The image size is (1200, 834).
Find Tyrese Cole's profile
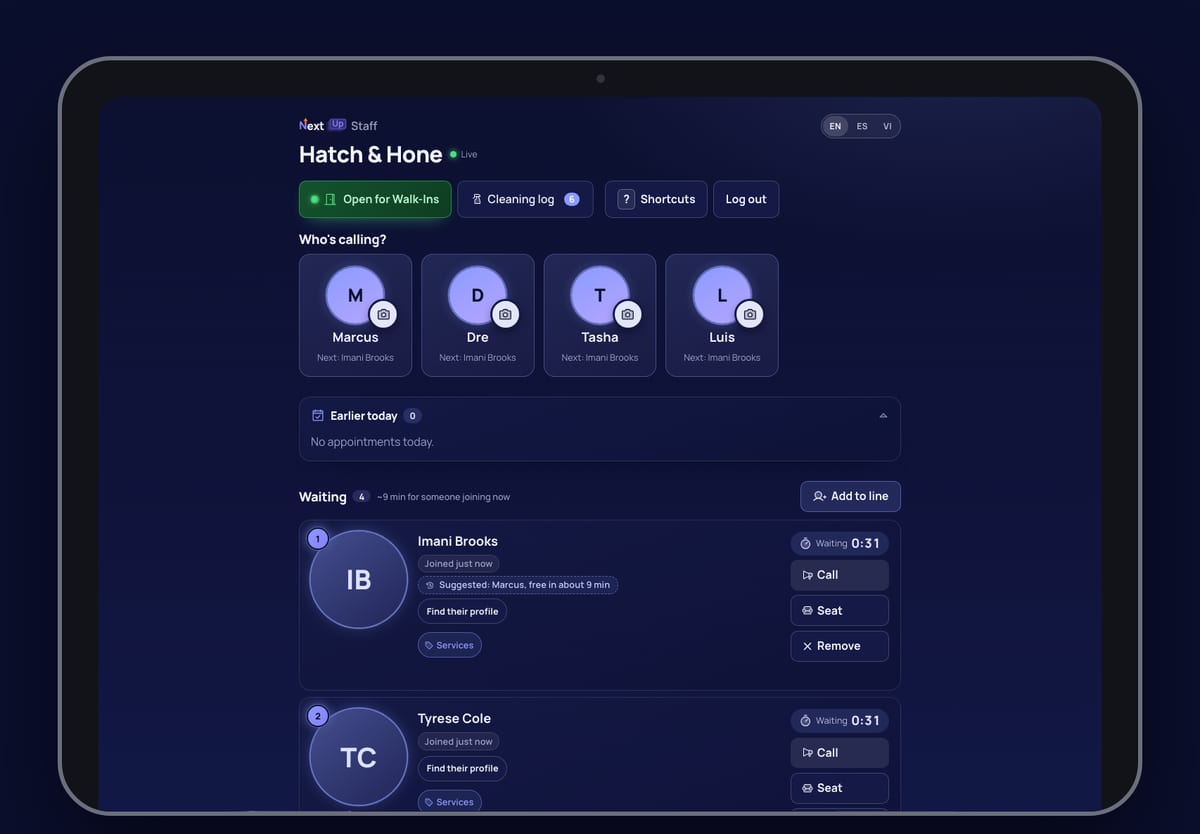tap(462, 768)
